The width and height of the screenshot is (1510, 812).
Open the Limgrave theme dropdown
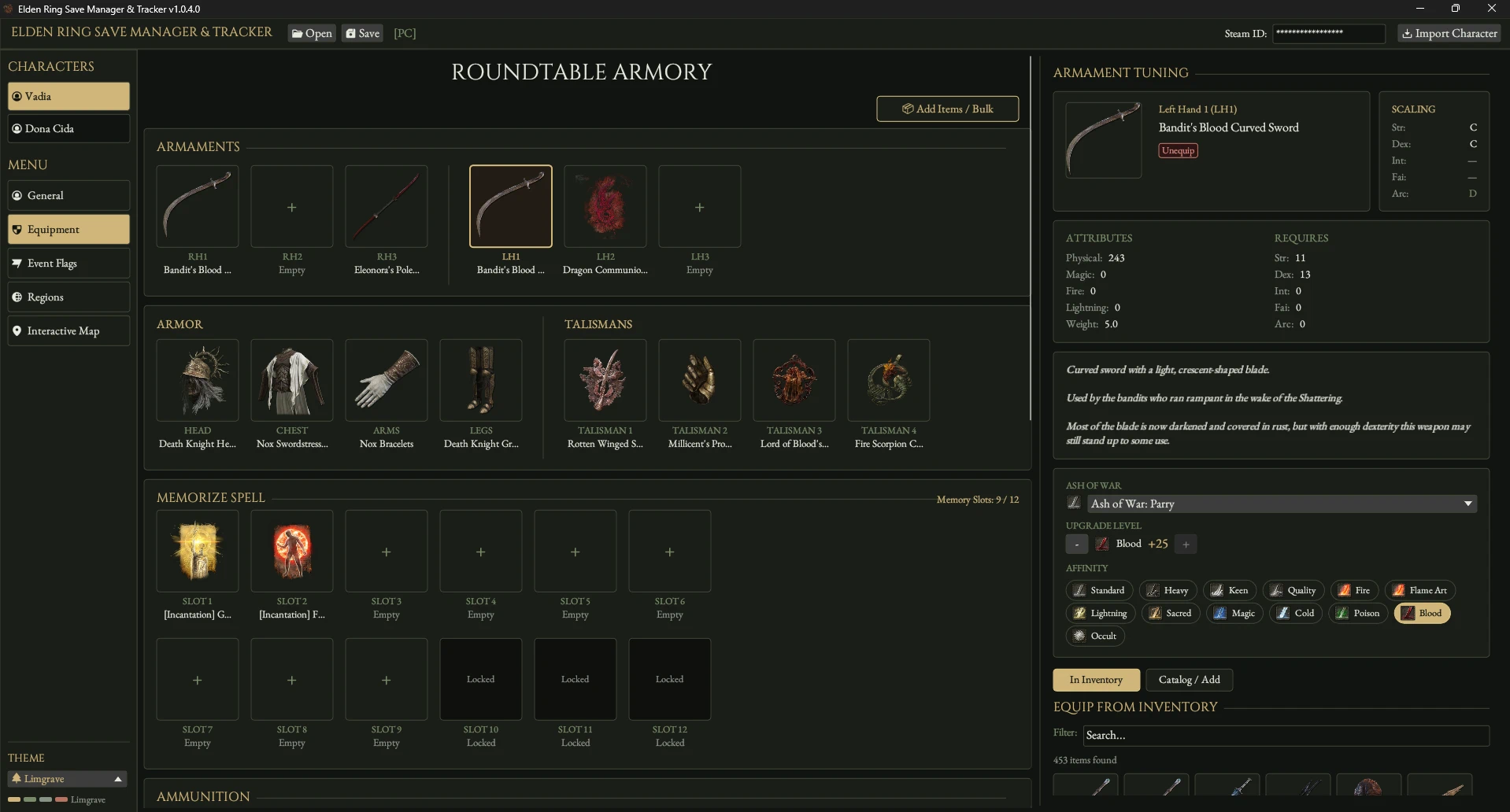[67, 779]
